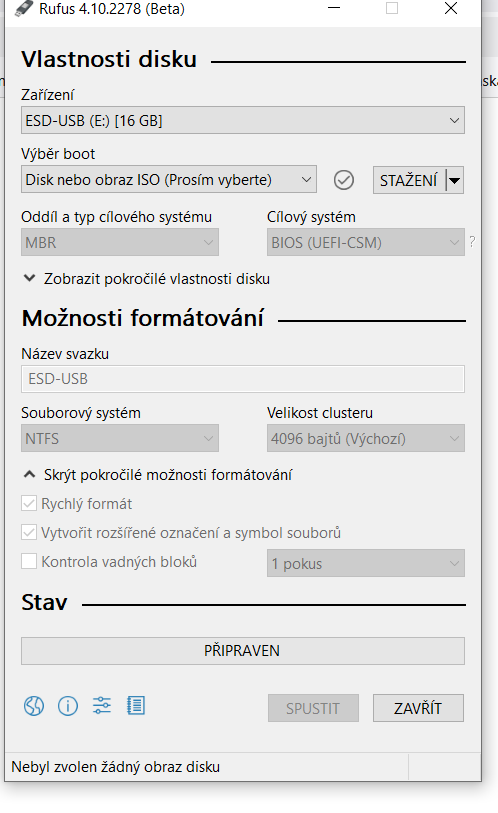Click the ZAVŘÍT button
Image resolution: width=498 pixels, height=813 pixels.
(418, 708)
